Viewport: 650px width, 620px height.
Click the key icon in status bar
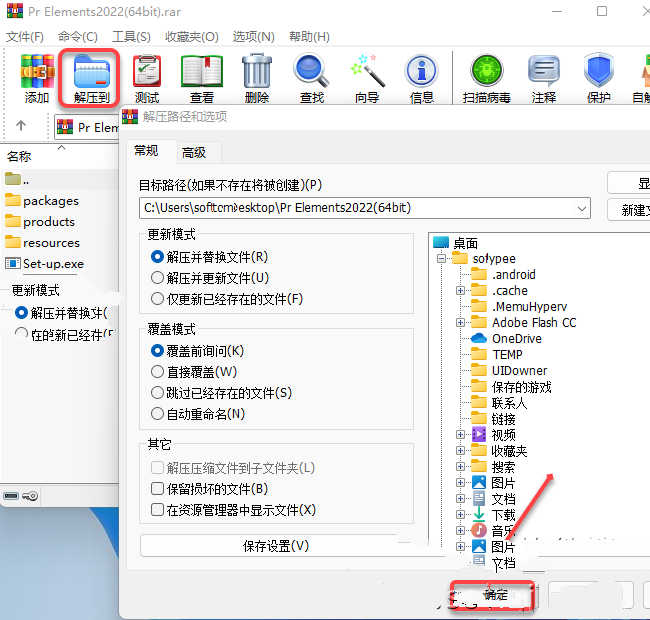pos(30,496)
